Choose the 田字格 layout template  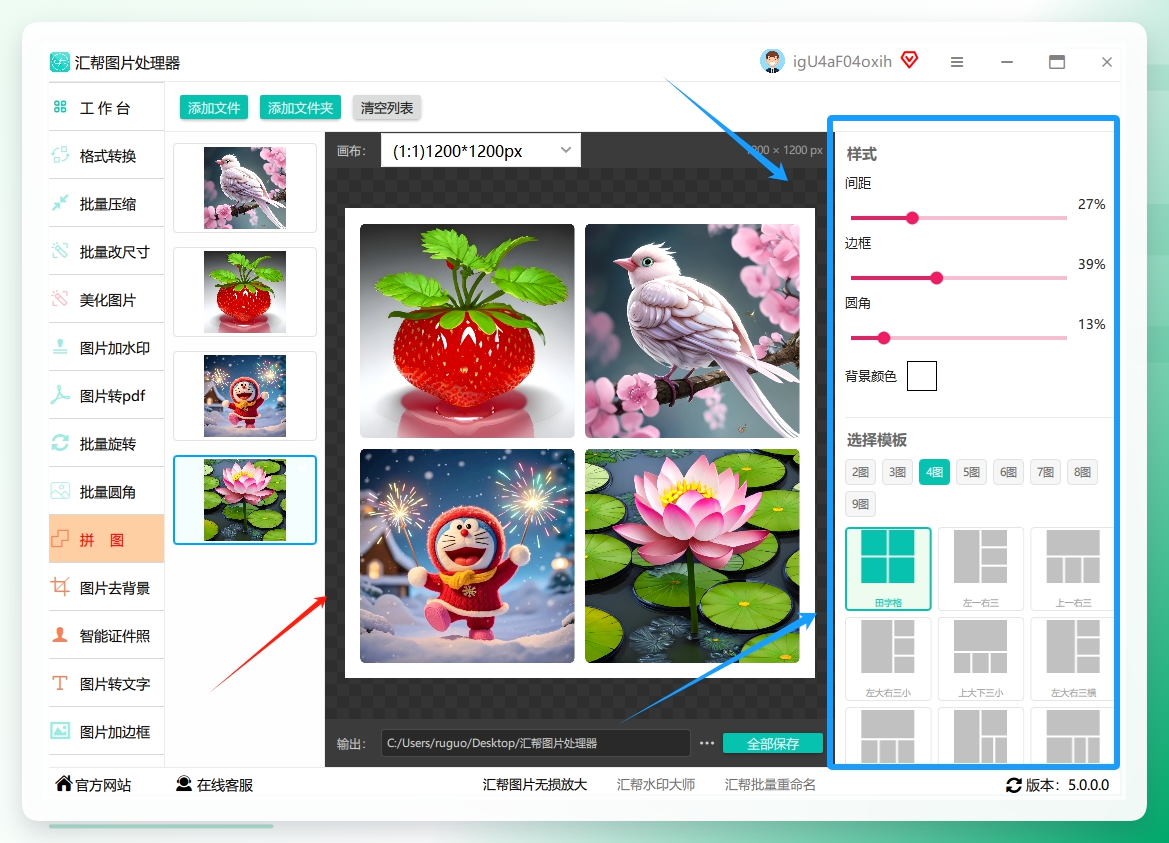click(x=888, y=569)
